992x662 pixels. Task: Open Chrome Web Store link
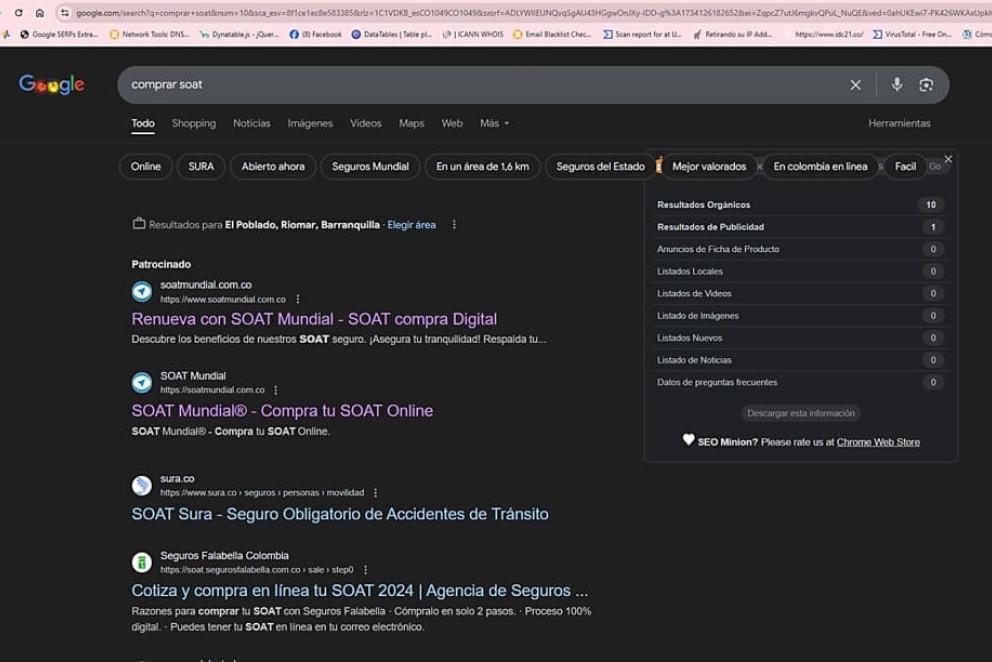click(x=878, y=442)
